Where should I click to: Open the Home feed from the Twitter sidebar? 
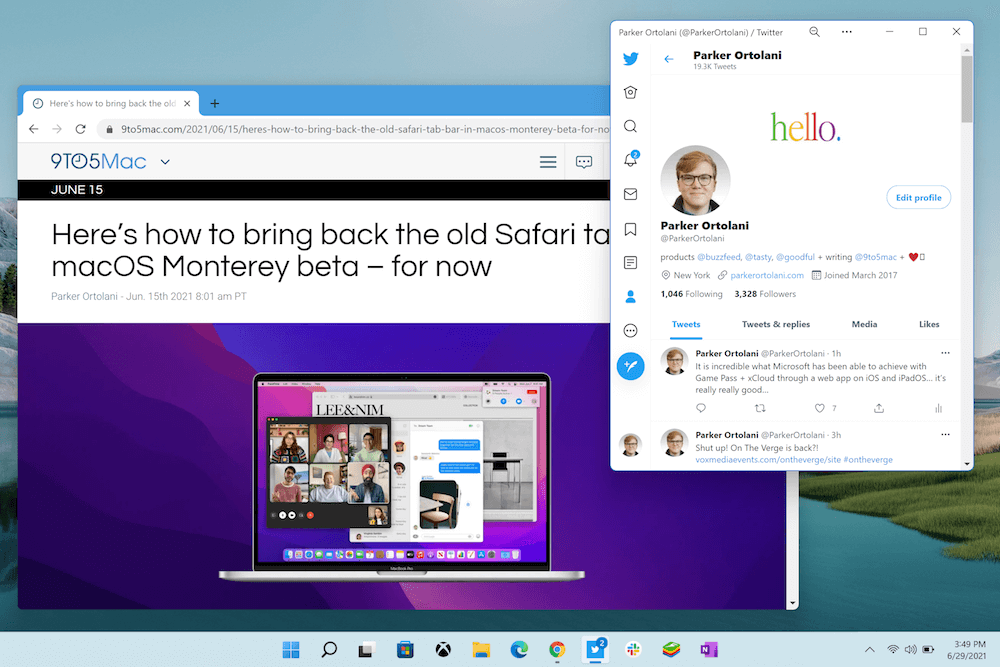coord(630,92)
